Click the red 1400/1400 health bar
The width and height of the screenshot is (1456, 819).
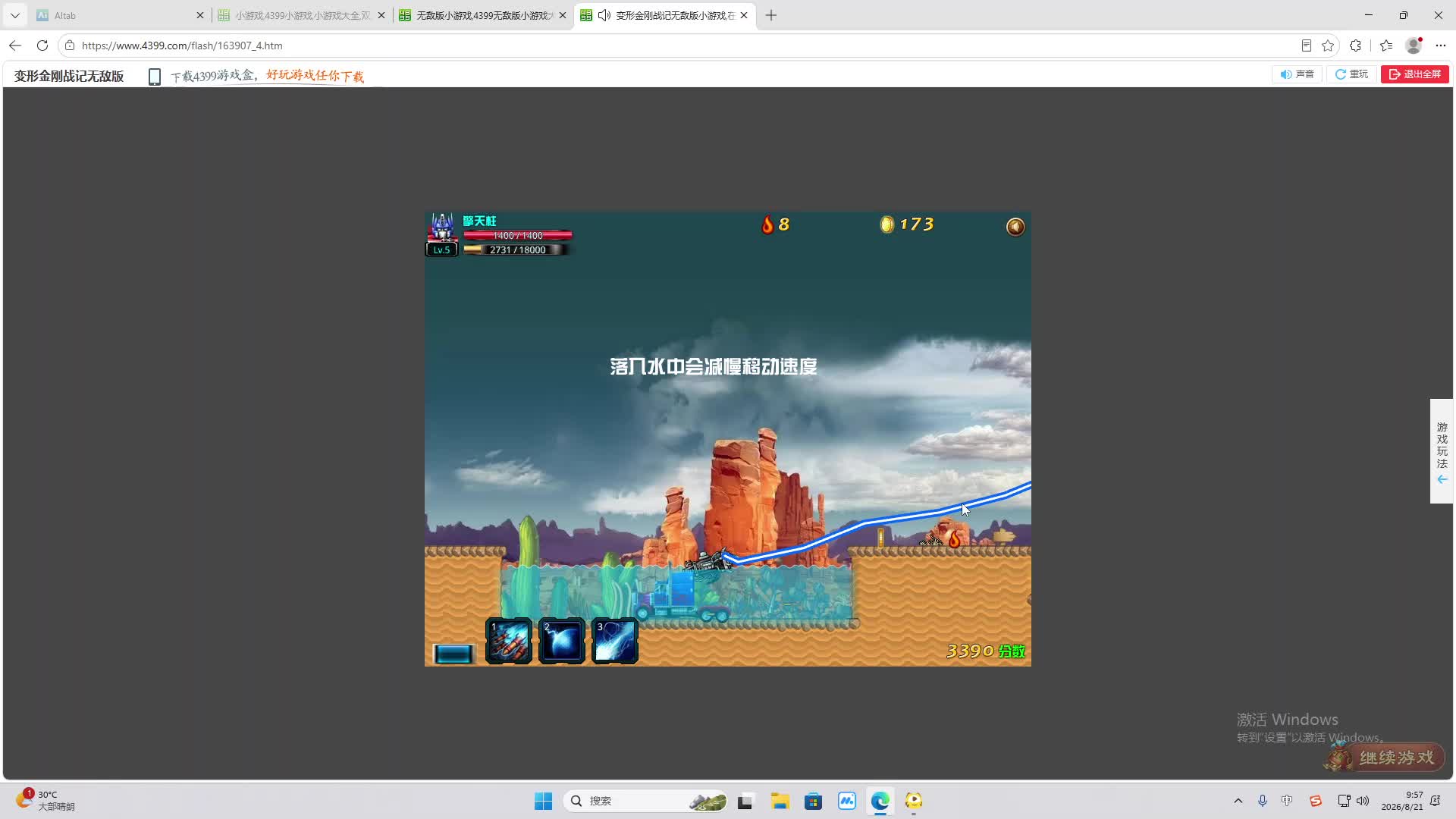[517, 235]
